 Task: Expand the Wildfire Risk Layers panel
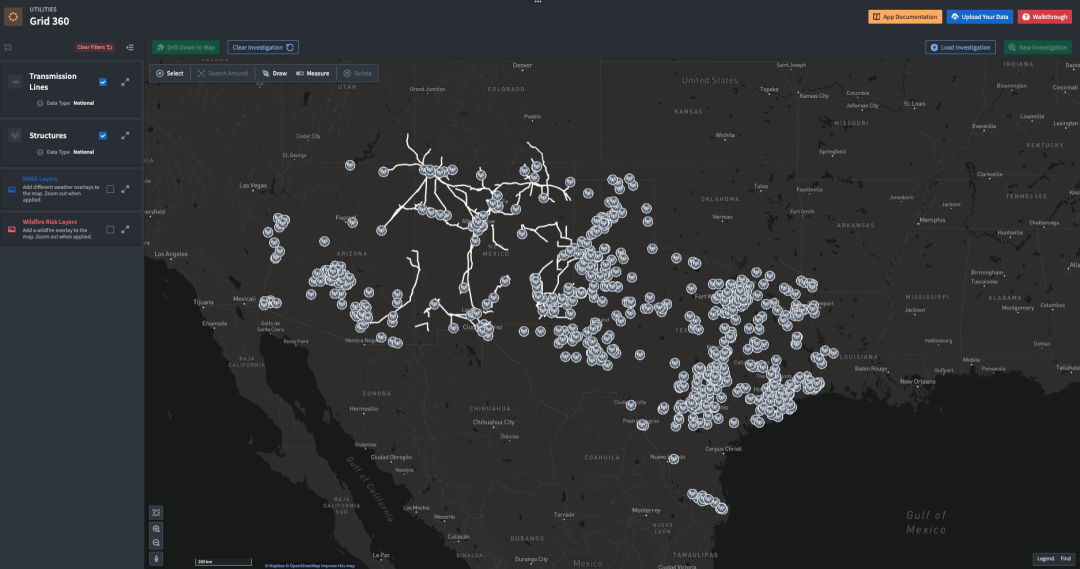point(125,229)
